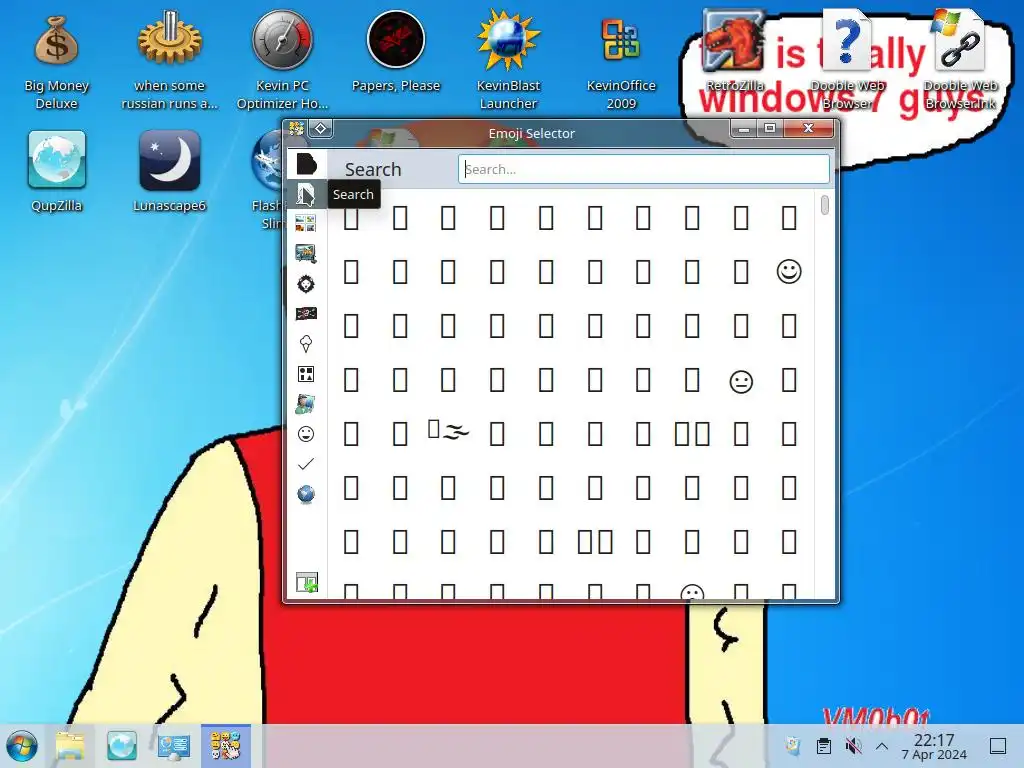
Task: Open the Smileys & Emotion sidebar category
Action: [x=306, y=434]
